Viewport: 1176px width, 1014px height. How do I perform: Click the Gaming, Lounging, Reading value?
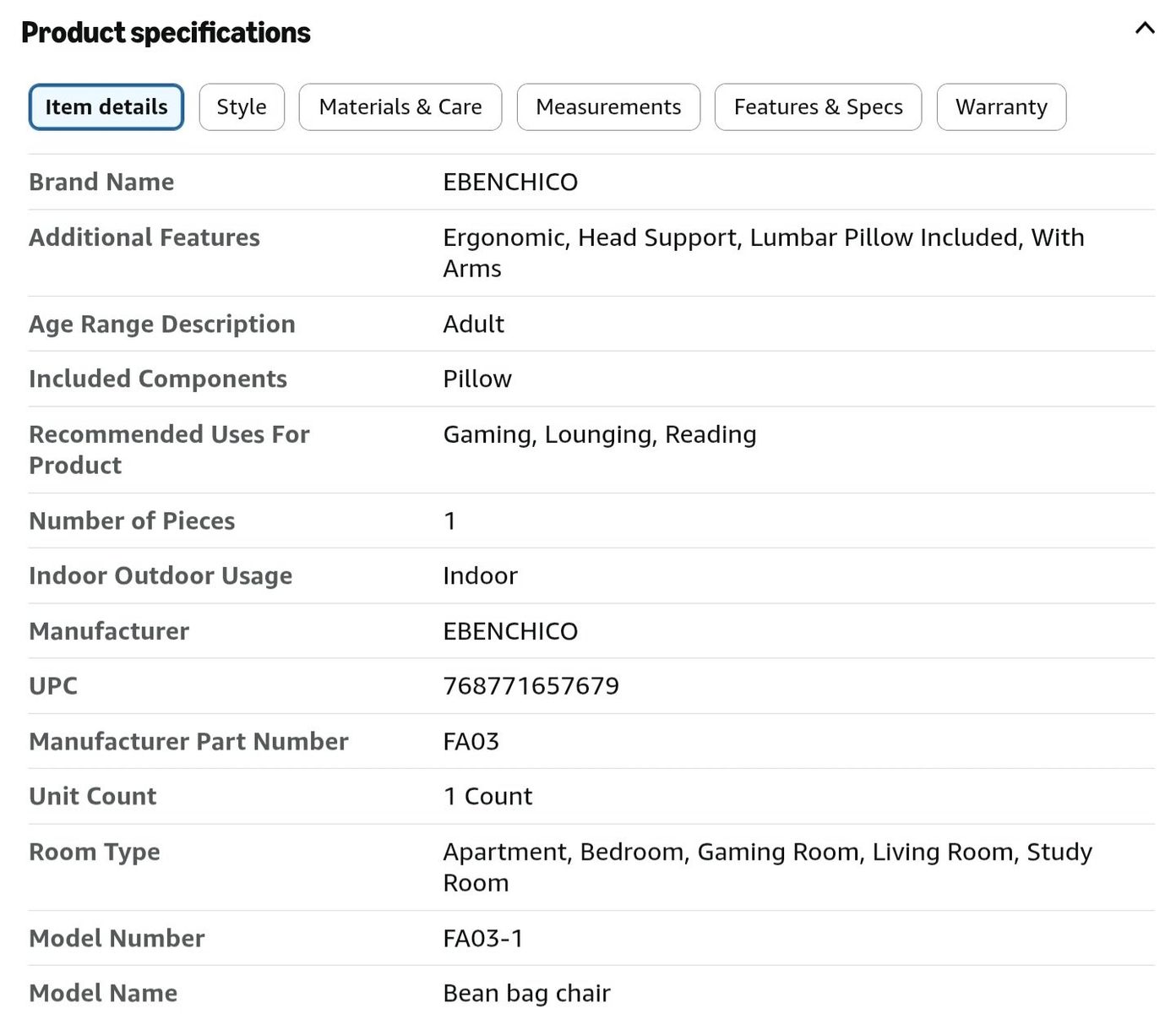600,434
